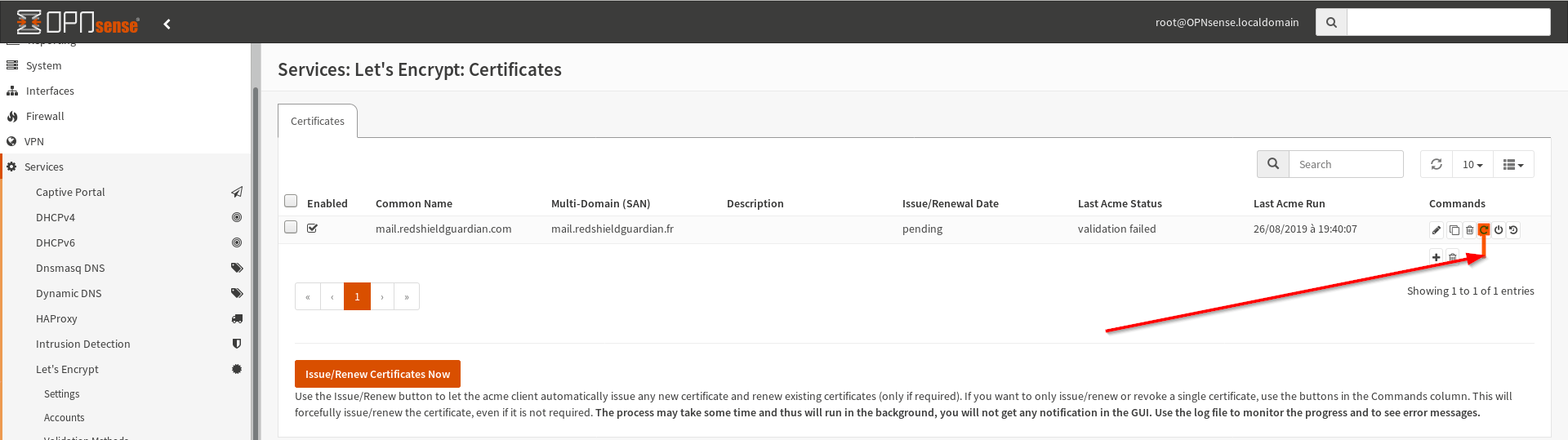Select the Certificates tab

pos(318,121)
